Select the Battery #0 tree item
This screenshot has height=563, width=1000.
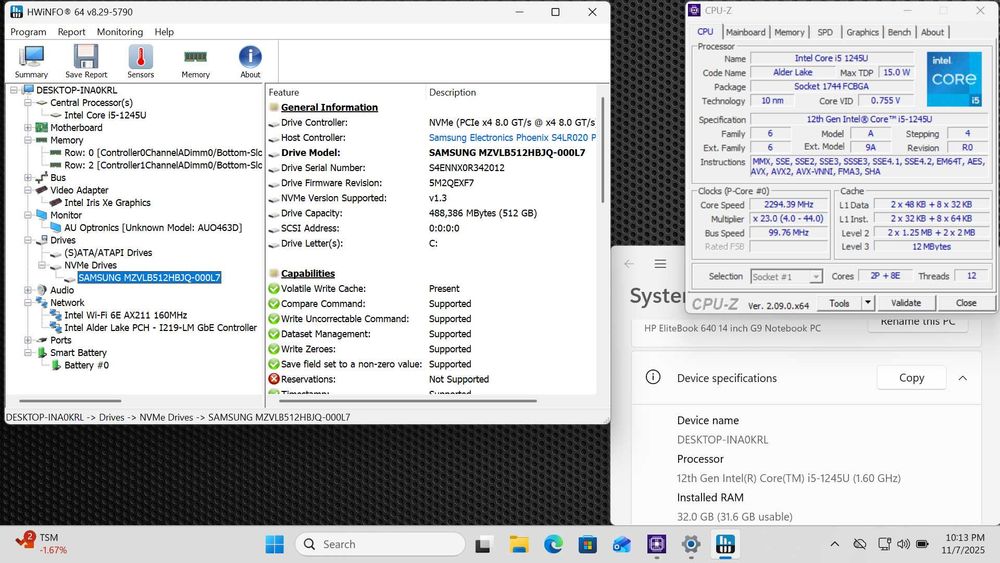(86, 365)
